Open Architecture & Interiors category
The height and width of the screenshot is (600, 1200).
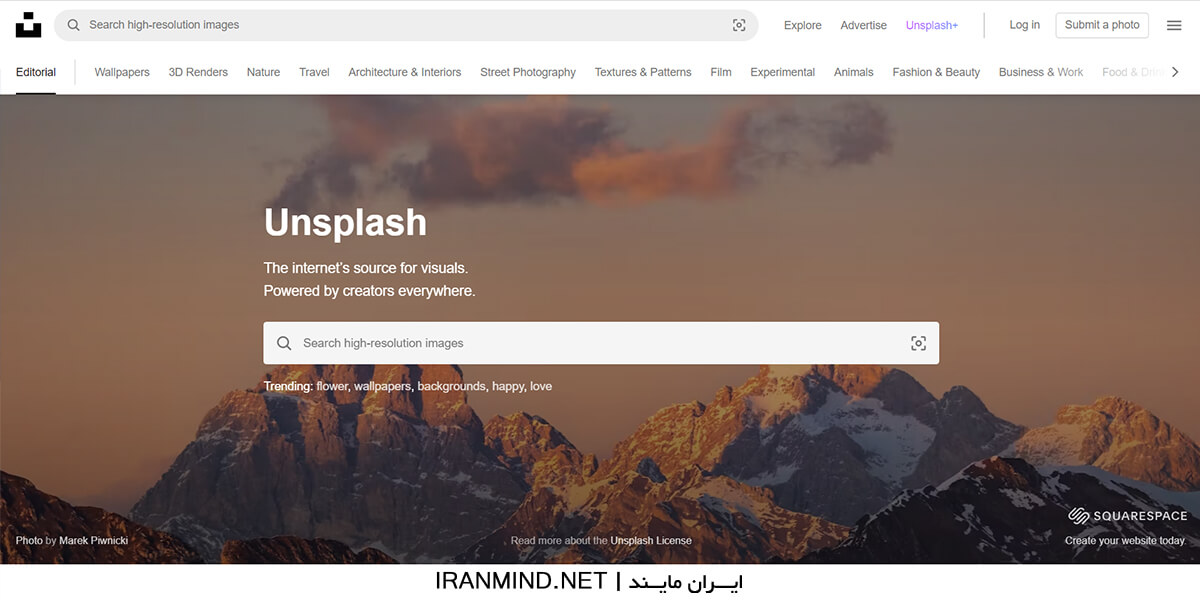pyautogui.click(x=404, y=72)
